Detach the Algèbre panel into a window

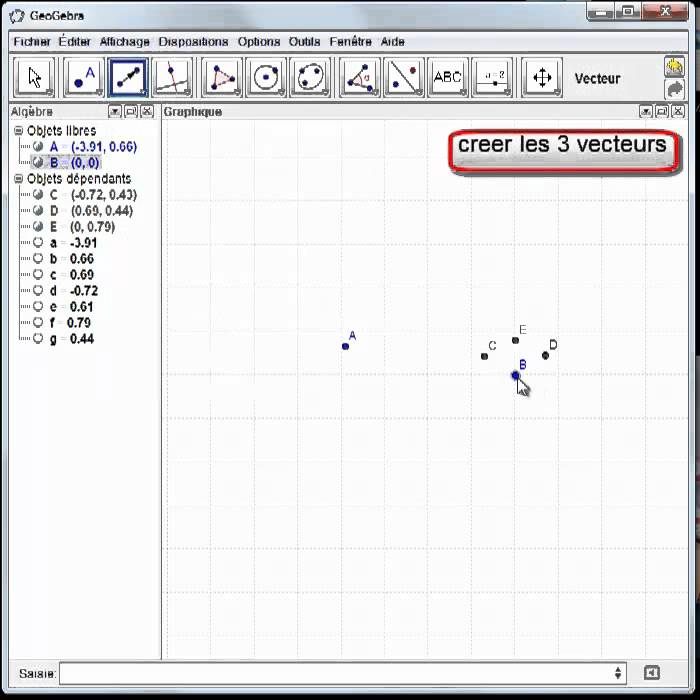click(131, 111)
